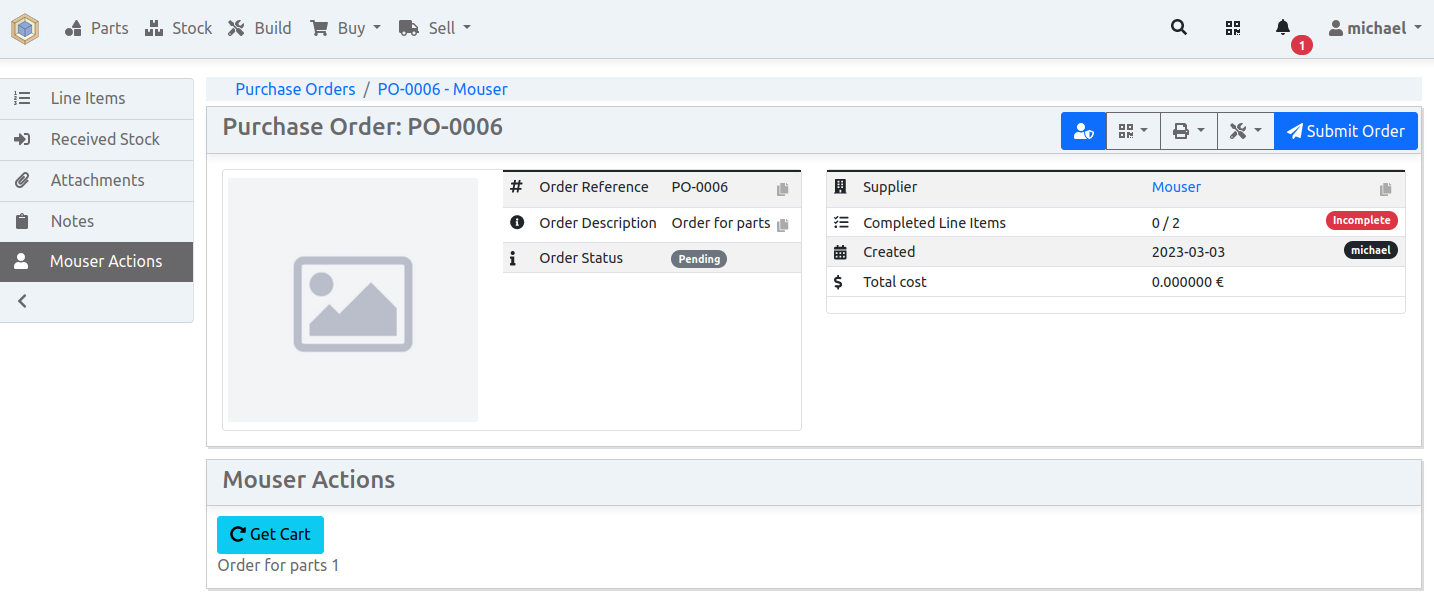Expand the Buy dropdown menu
Viewport: 1434px width, 599px height.
[346, 28]
